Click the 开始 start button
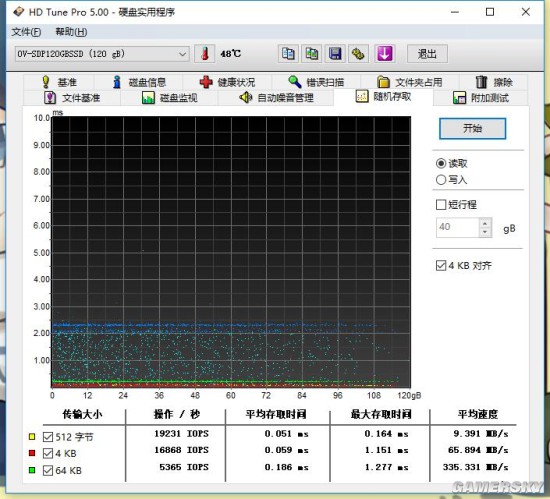550x499 pixels. [472, 128]
